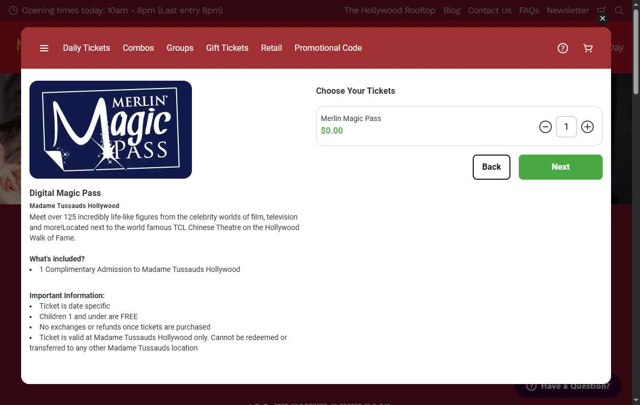
Task: Click the 'Merlin Magic Pass' ticket label
Action: [351, 118]
